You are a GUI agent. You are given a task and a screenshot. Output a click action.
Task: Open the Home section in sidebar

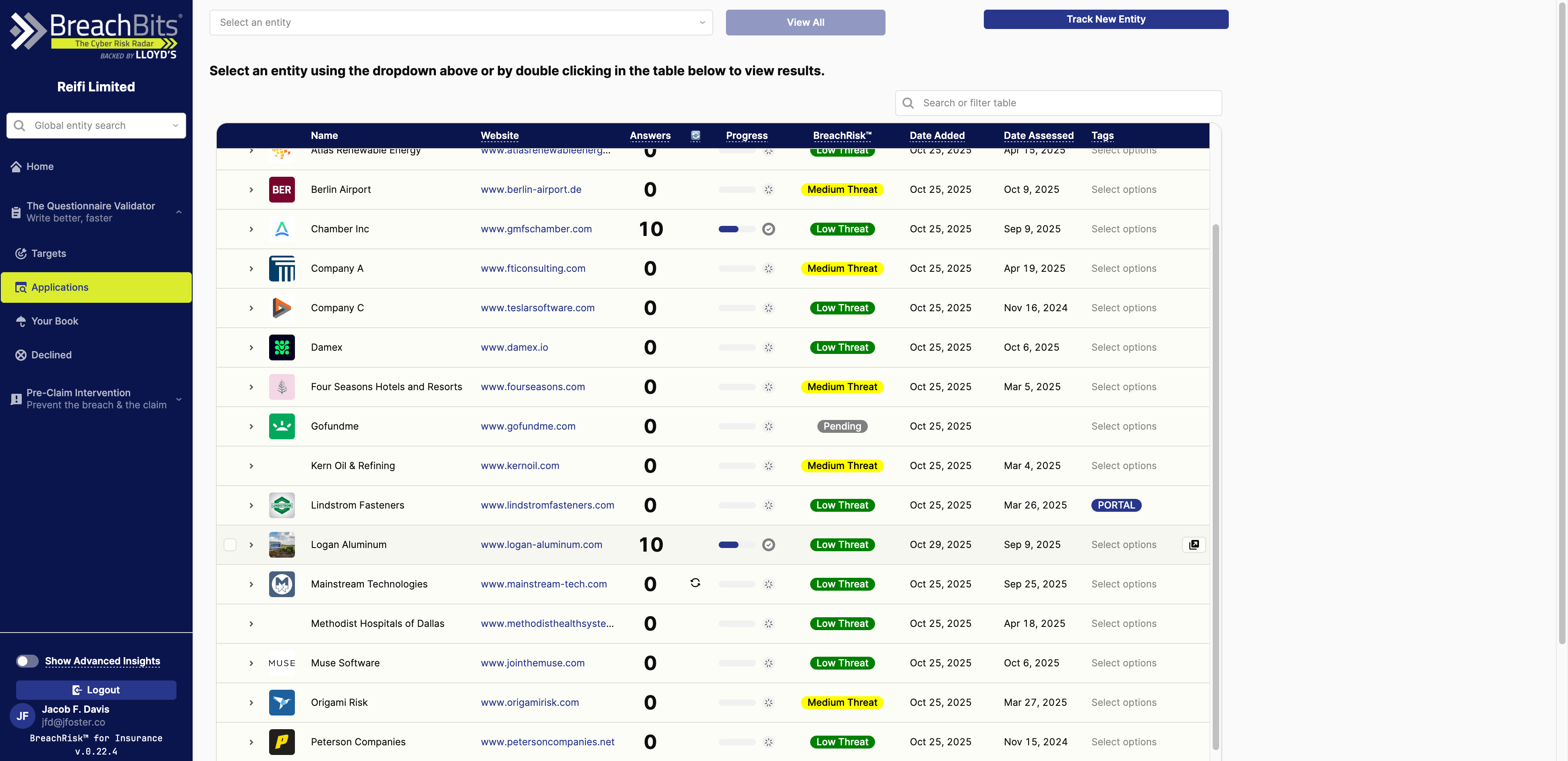tap(39, 166)
